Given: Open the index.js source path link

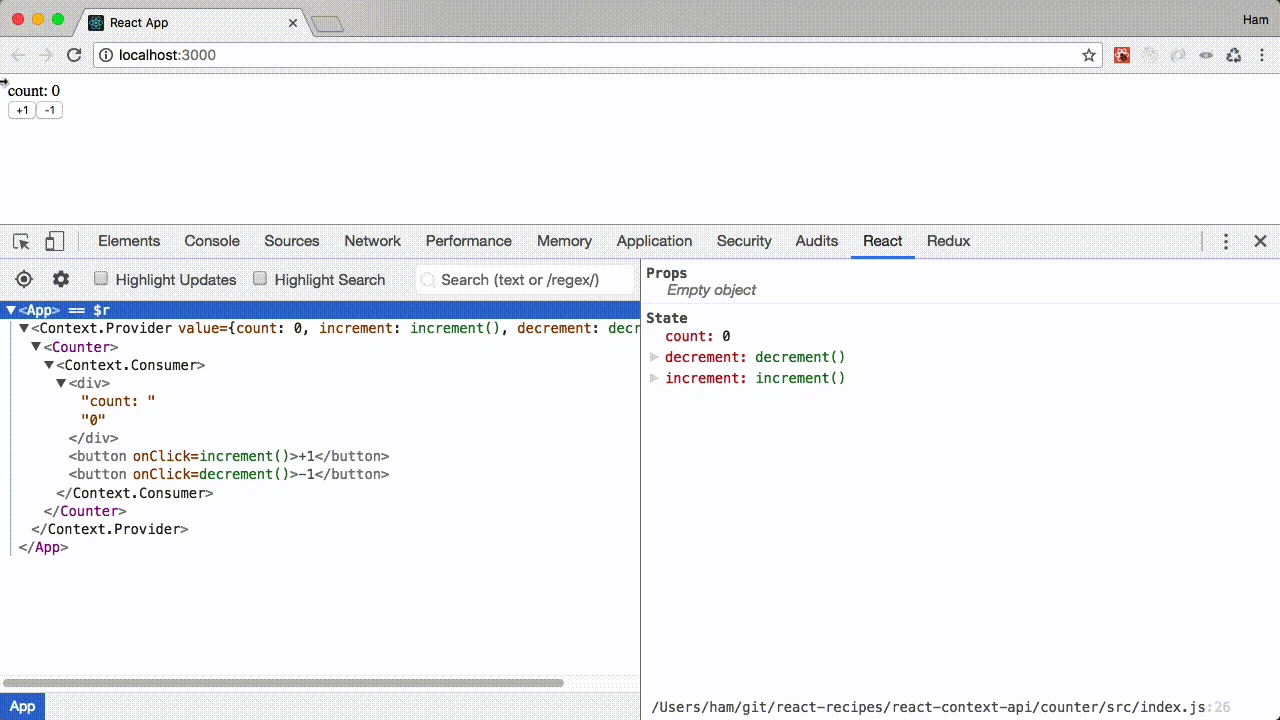Looking at the screenshot, I should [x=941, y=707].
